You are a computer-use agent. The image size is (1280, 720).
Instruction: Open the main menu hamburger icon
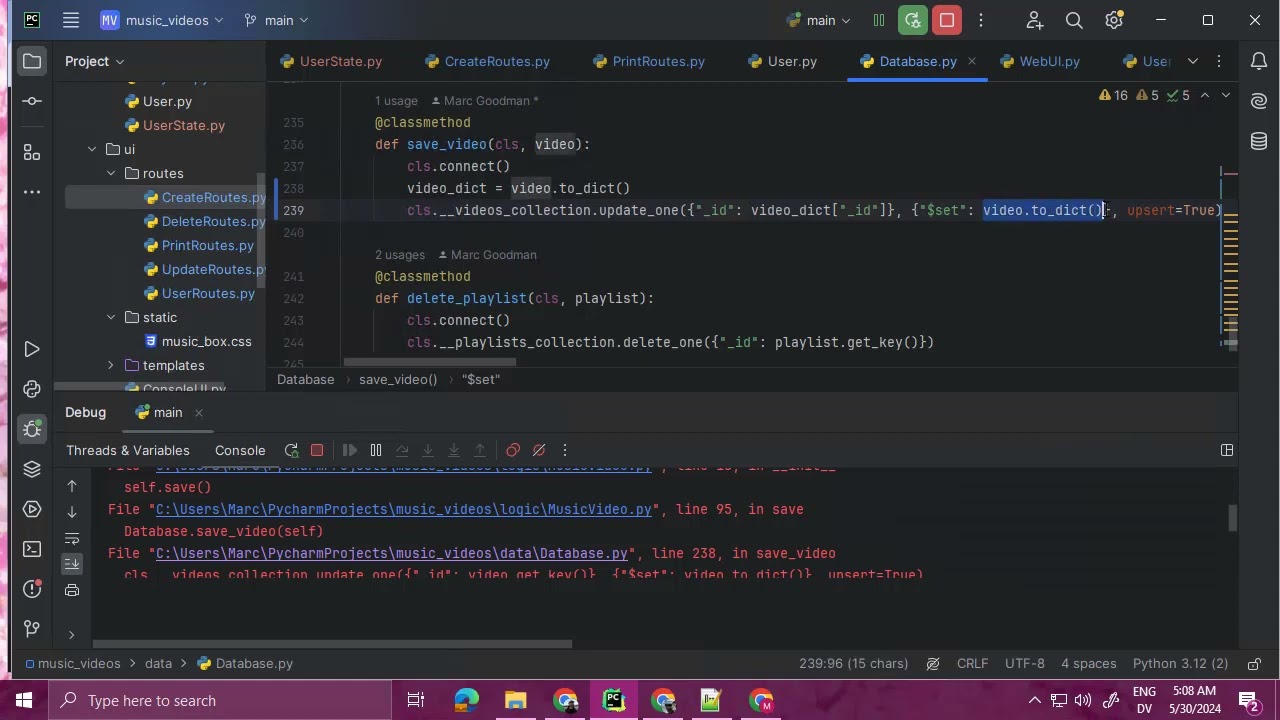pyautogui.click(x=70, y=20)
